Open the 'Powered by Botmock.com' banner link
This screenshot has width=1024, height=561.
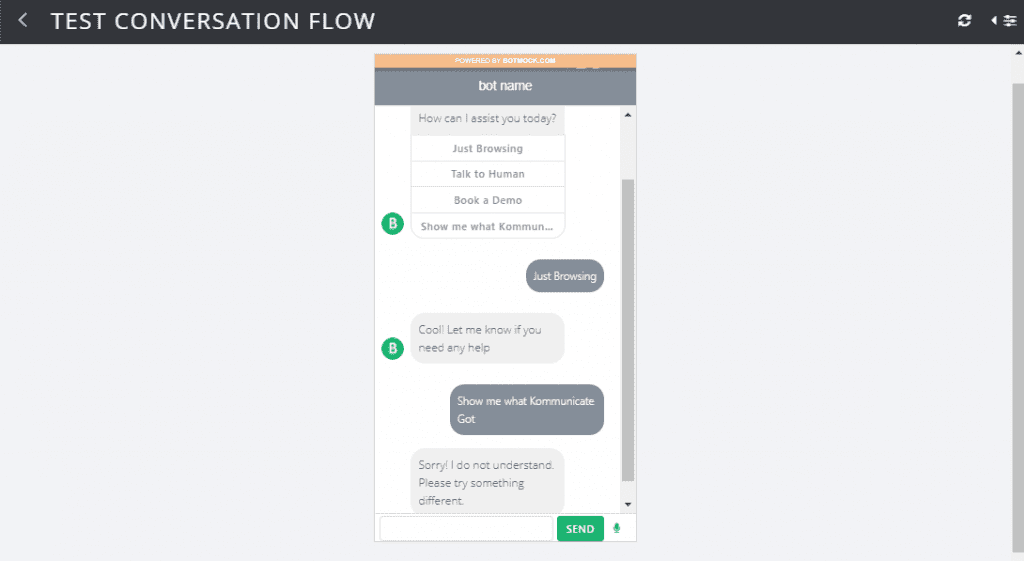505,60
